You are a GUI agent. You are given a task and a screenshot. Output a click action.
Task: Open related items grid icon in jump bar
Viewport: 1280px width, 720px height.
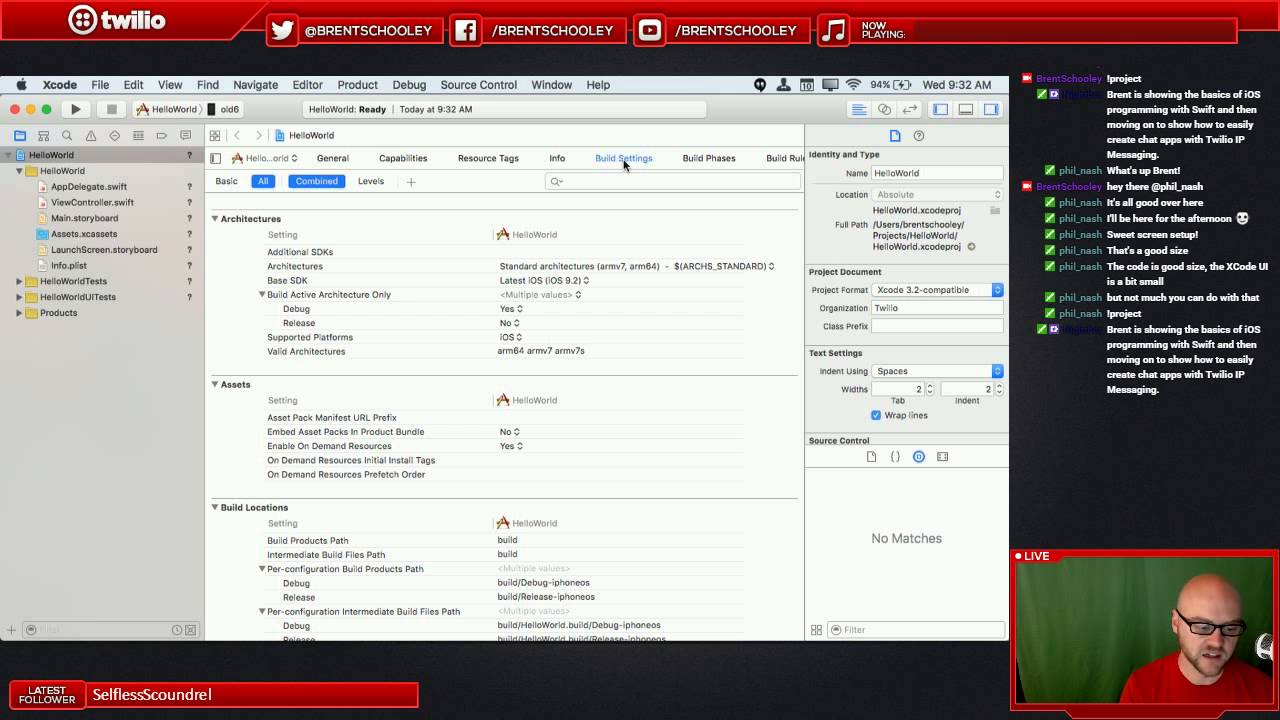tap(214, 135)
